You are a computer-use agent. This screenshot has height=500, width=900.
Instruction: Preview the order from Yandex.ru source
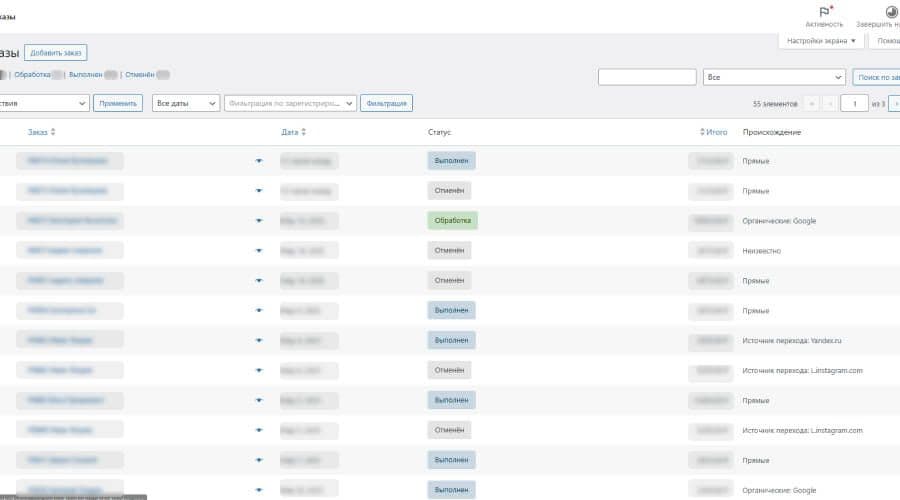tap(259, 341)
